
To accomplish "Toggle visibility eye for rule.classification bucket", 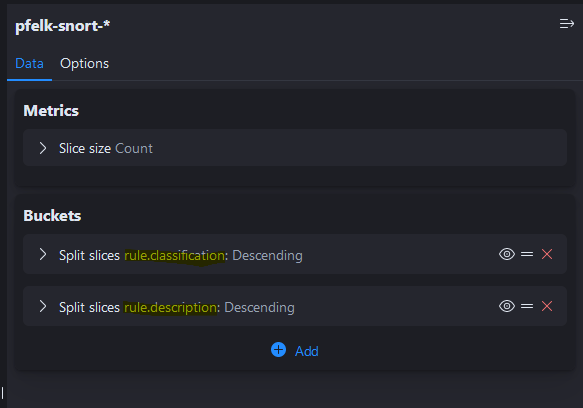I will pyautogui.click(x=507, y=254).
